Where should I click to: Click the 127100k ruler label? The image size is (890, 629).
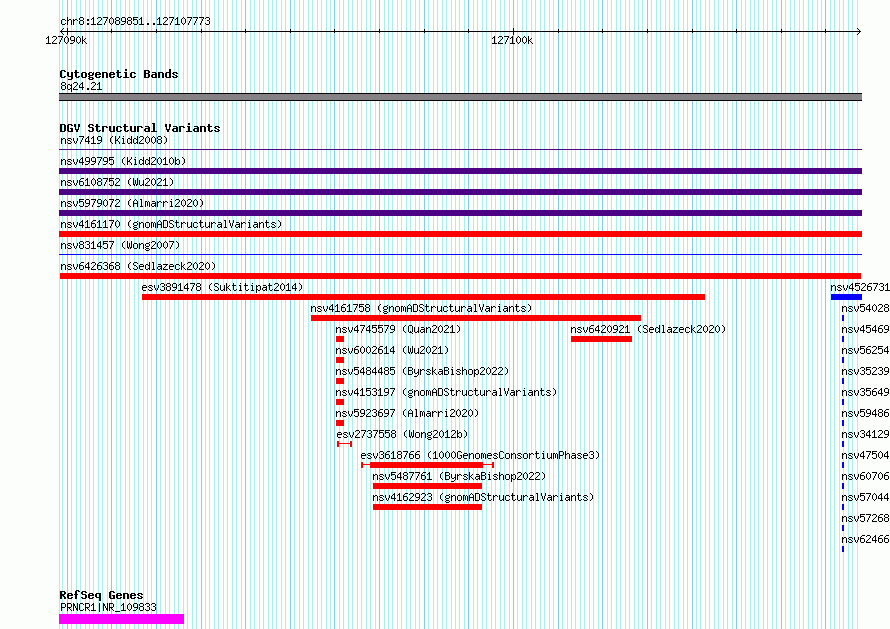click(x=512, y=40)
